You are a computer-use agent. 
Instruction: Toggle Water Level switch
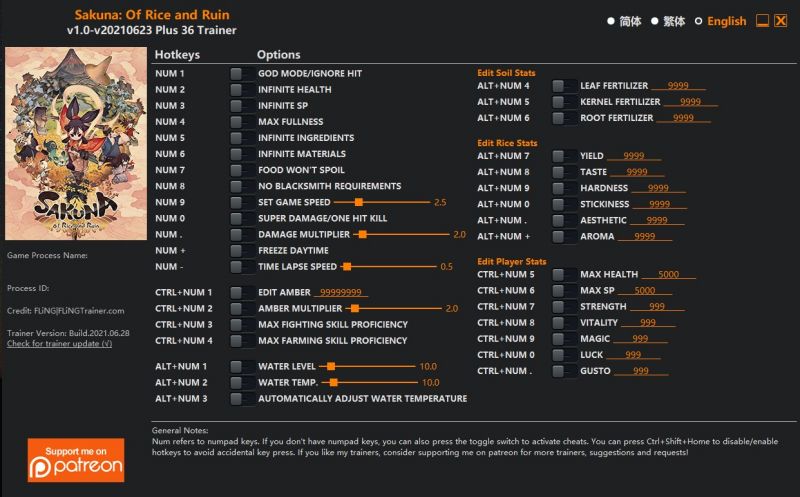point(242,366)
